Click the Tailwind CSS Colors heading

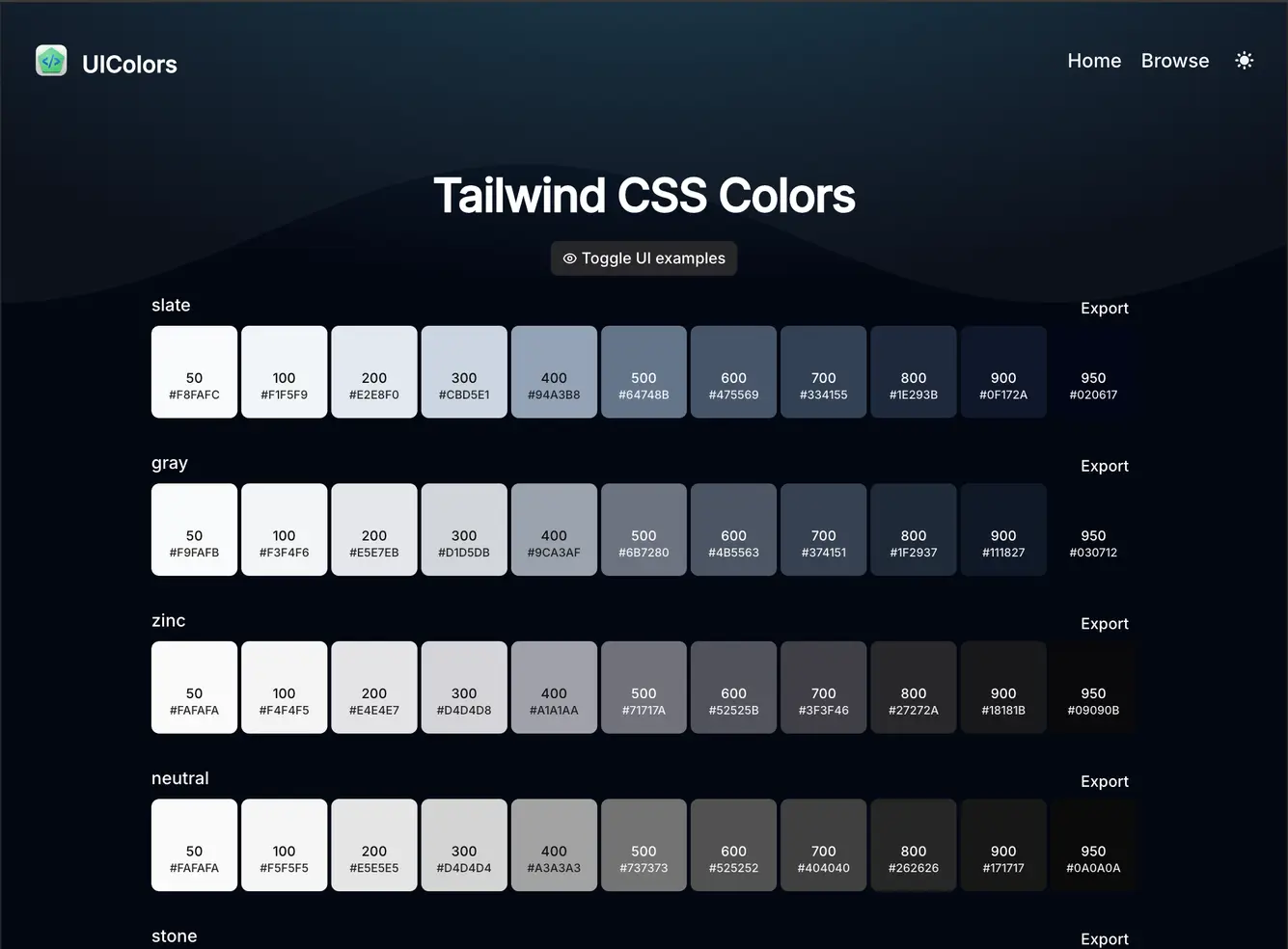[644, 196]
